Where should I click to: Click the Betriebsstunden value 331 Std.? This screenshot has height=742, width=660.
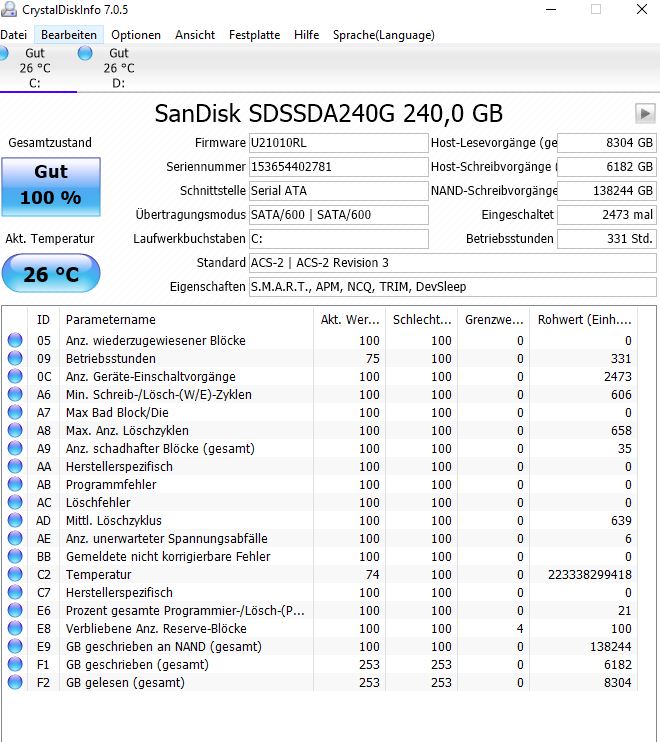tap(607, 239)
